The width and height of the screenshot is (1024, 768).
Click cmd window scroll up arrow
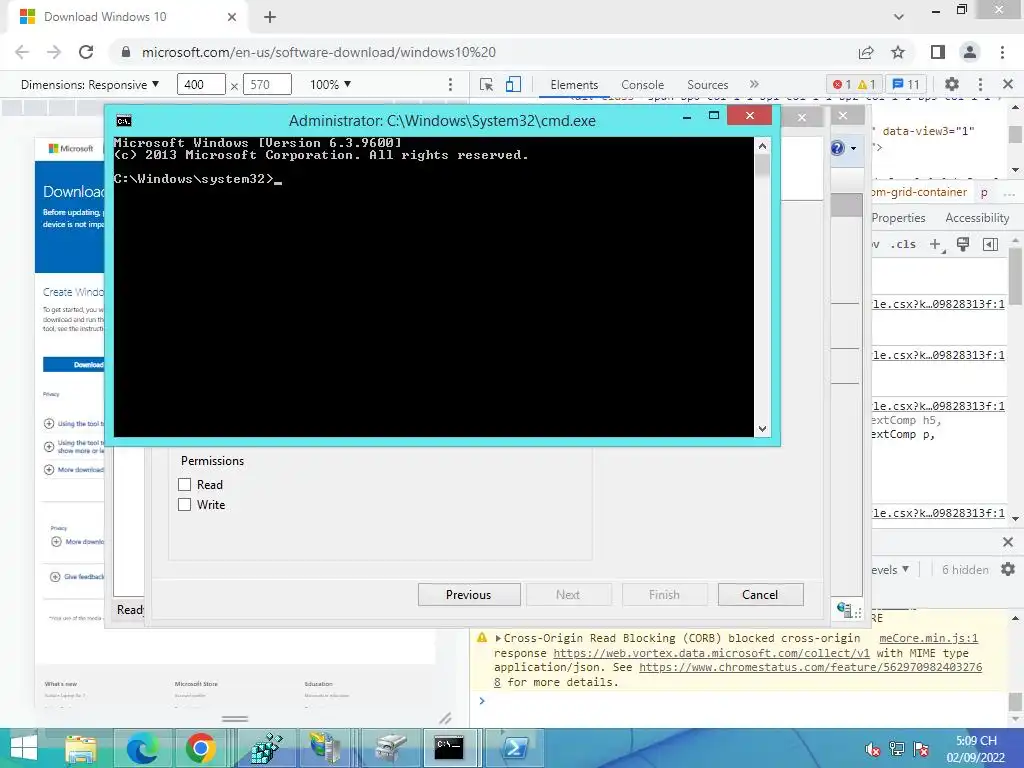click(762, 146)
